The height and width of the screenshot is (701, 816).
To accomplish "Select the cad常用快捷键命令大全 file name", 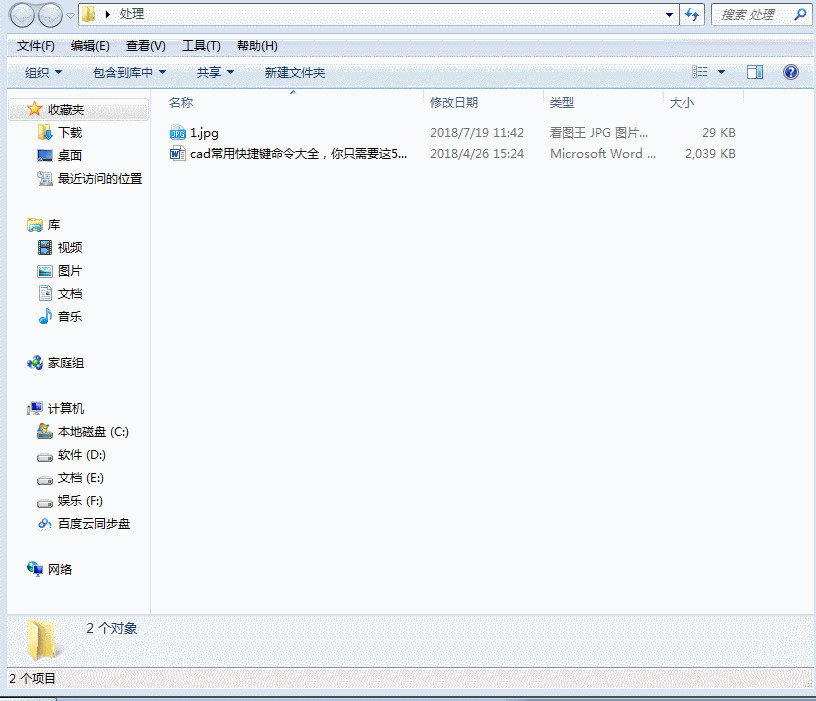I will pyautogui.click(x=298, y=154).
